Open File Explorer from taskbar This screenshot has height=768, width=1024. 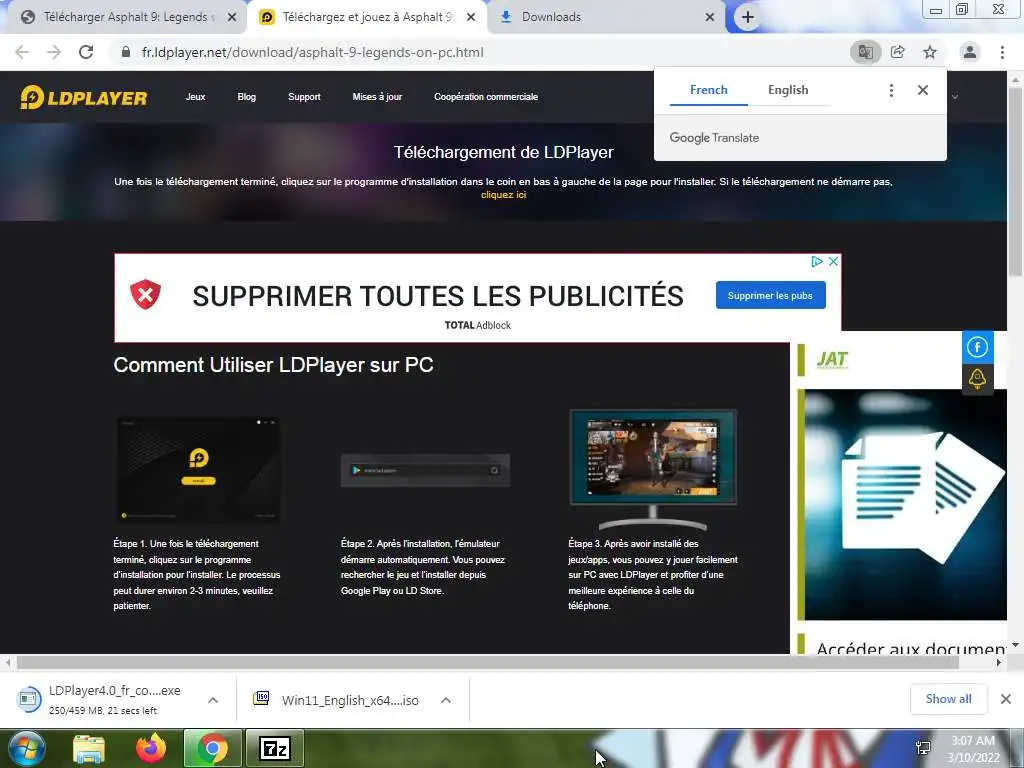tap(88, 749)
